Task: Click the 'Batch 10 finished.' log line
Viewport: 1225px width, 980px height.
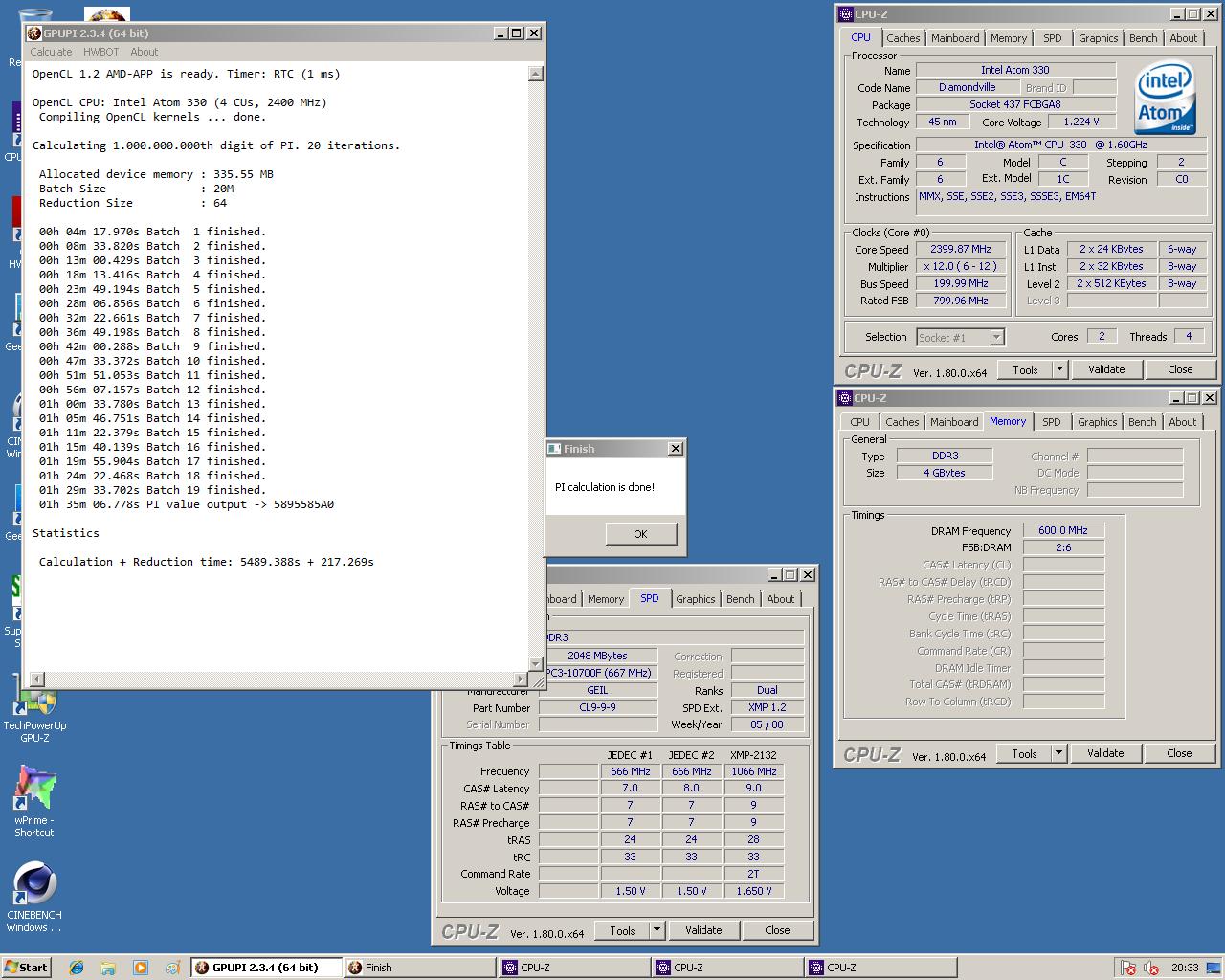Action: tap(153, 361)
